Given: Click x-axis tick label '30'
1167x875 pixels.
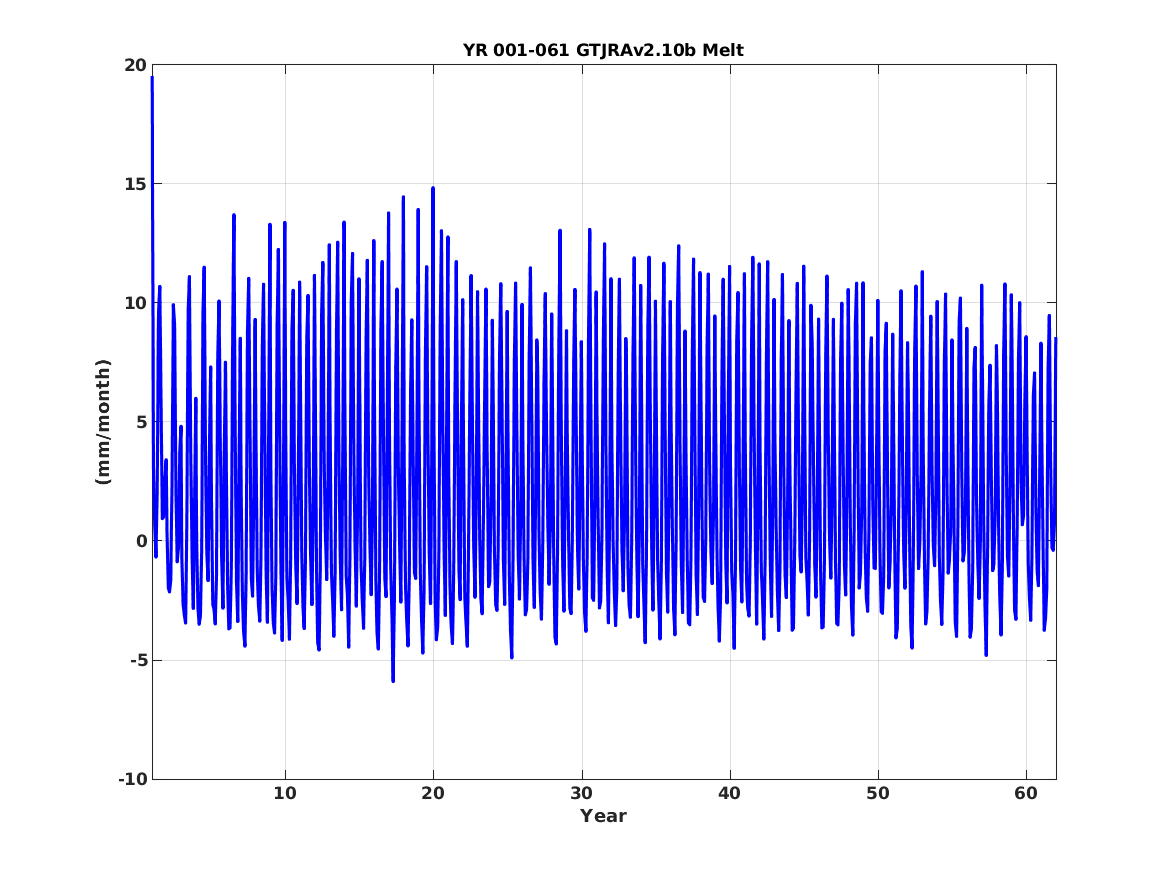Looking at the screenshot, I should [581, 793].
